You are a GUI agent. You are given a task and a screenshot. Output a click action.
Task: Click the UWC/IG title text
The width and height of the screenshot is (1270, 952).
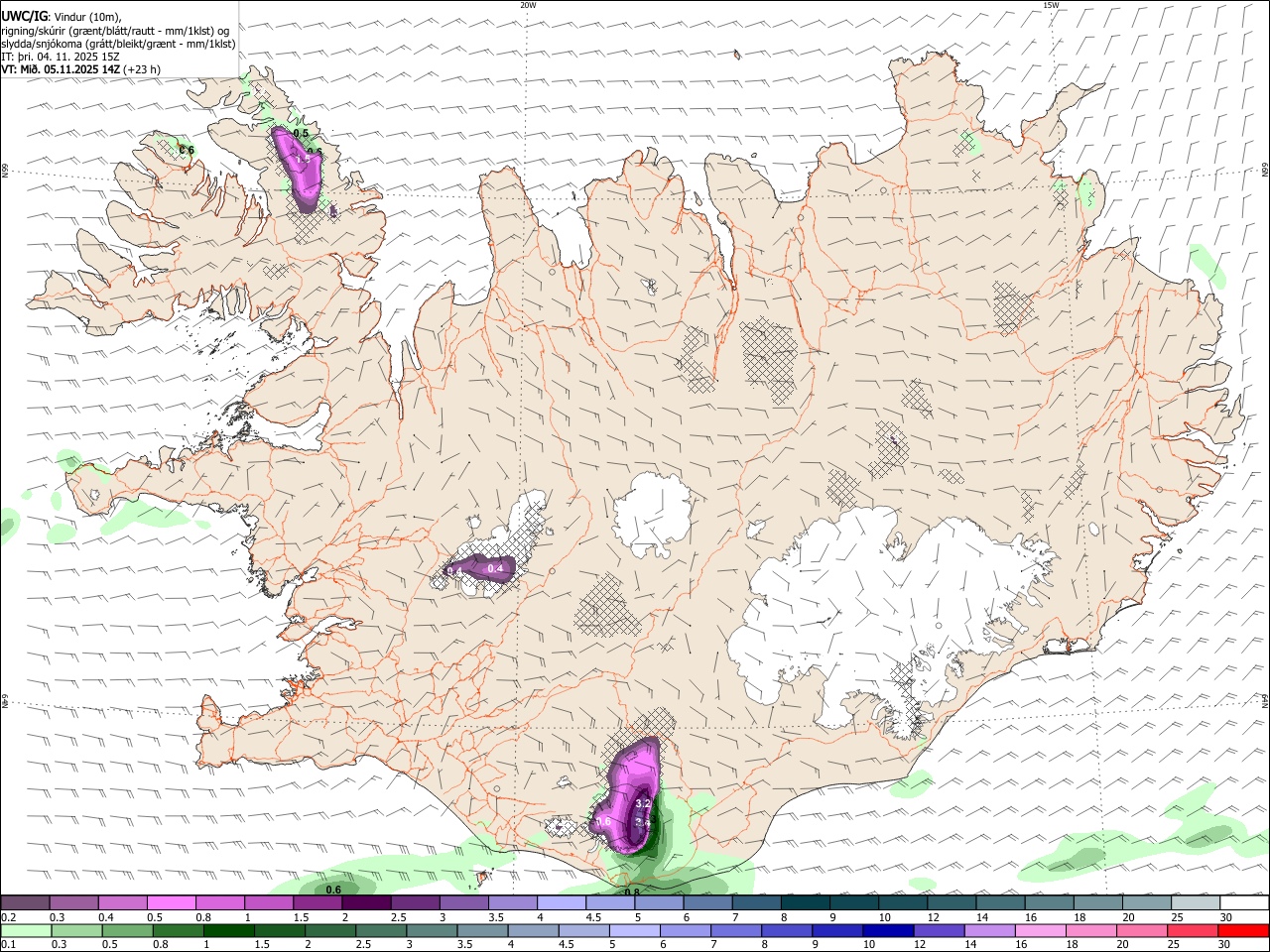[23, 17]
